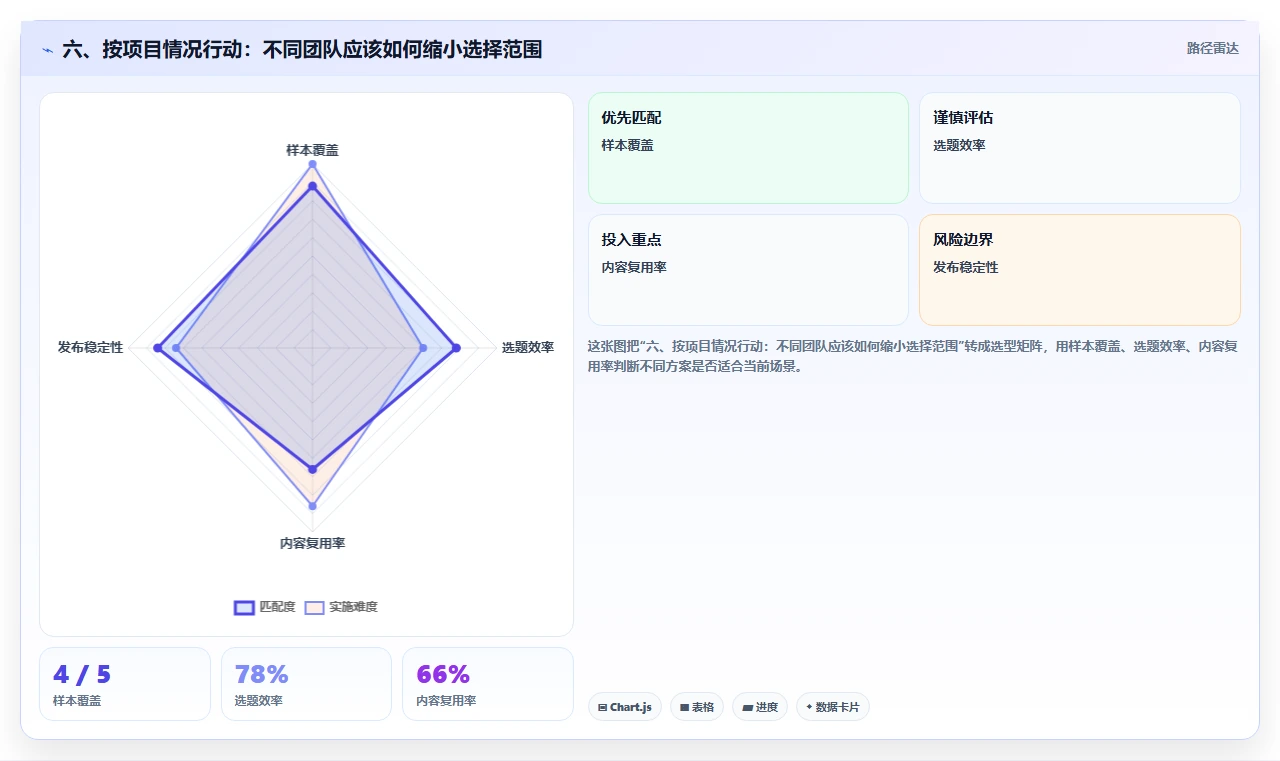Click 发布稳定性 text in 风险边界 card

click(966, 268)
